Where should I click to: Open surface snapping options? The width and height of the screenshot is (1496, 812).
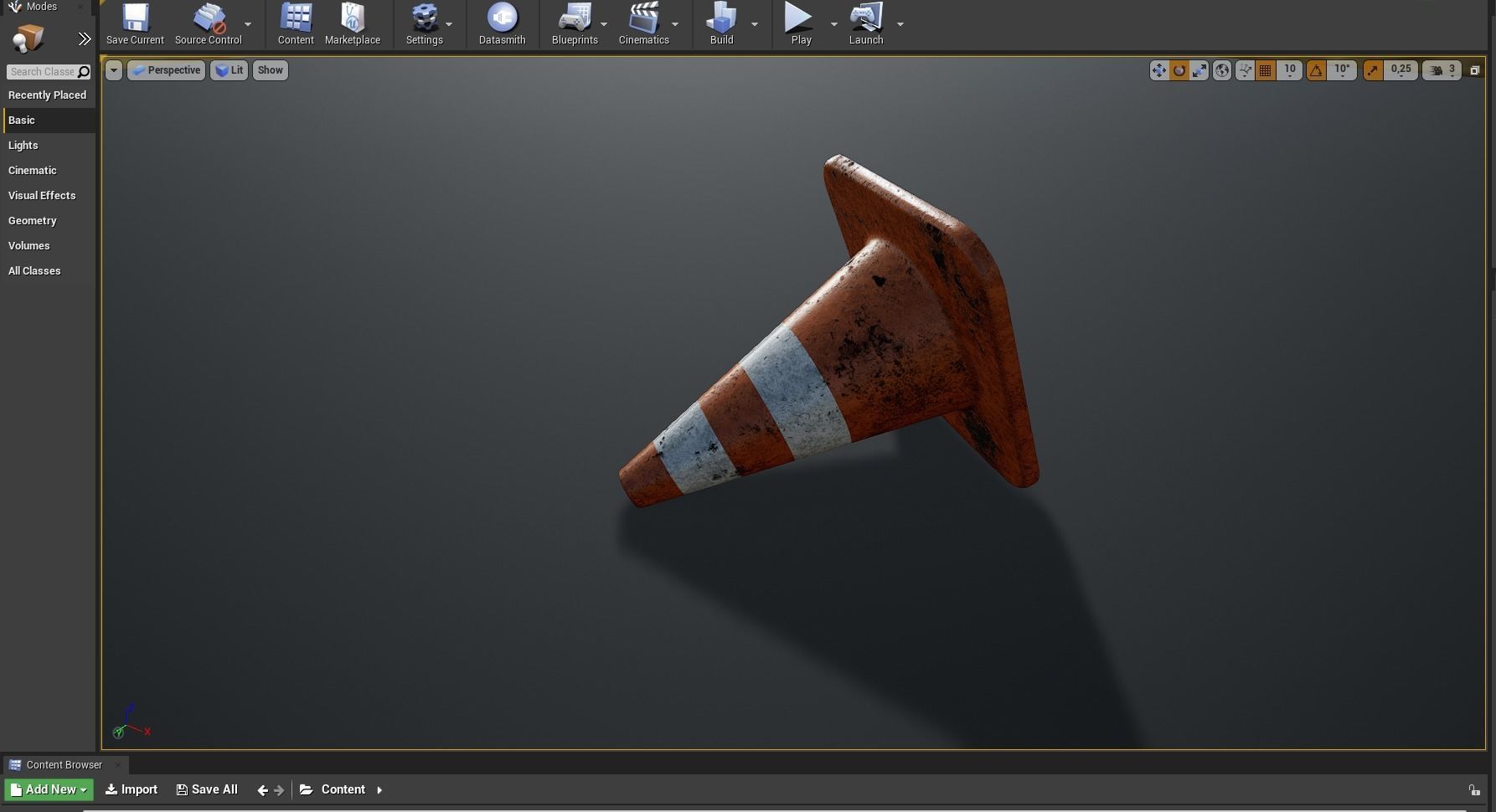click(1245, 70)
